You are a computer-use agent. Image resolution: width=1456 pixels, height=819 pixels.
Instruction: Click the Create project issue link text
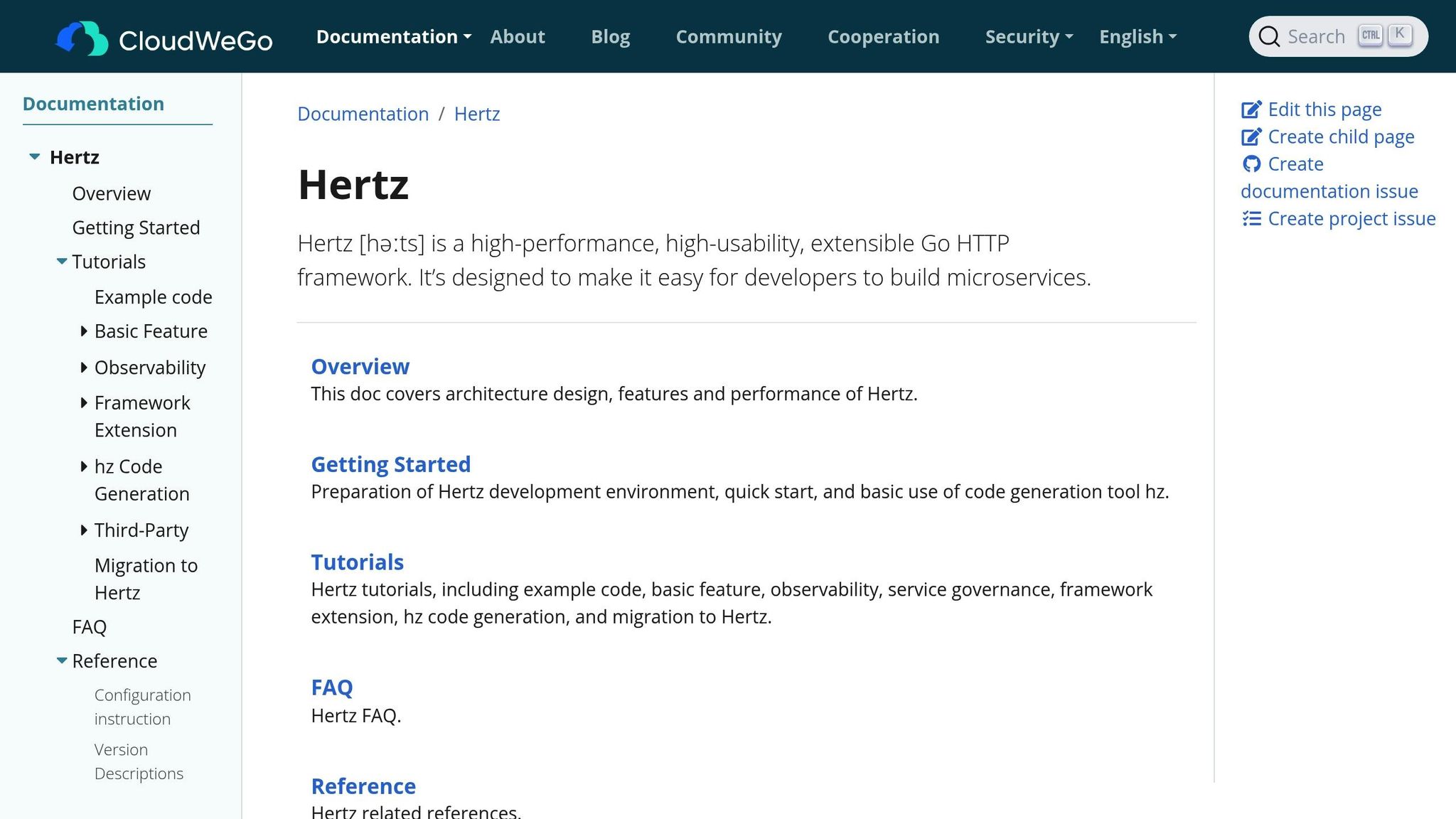[x=1351, y=218]
